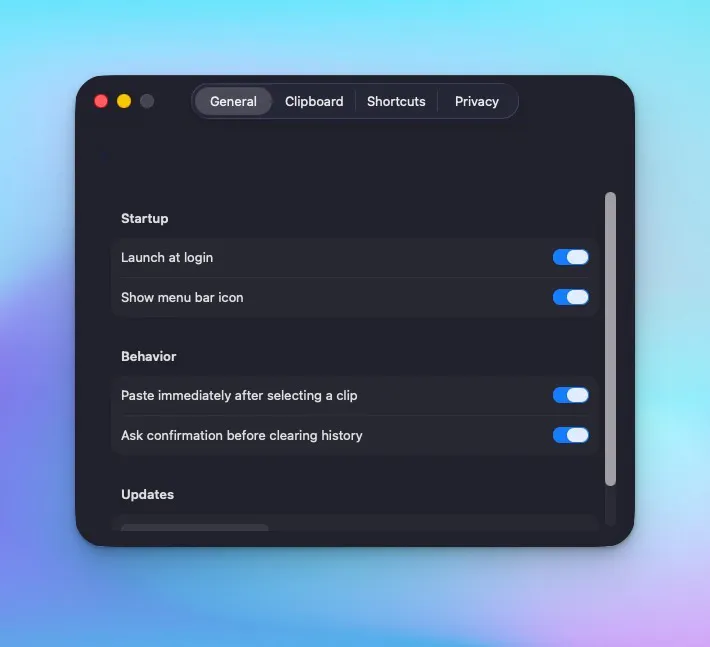Disable Show menu bar icon switch
This screenshot has height=647, width=710.
pos(571,297)
